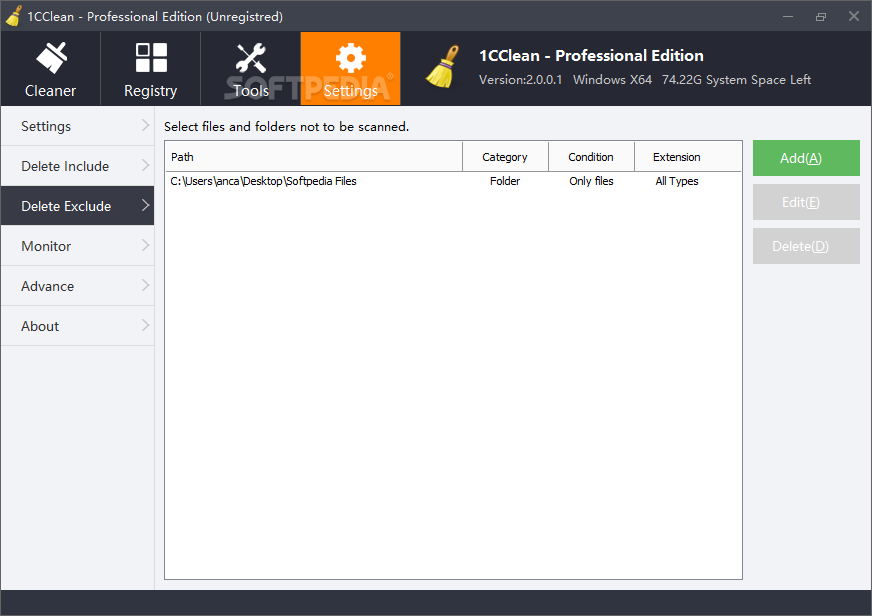The image size is (872, 616).
Task: Open the Monitor sidebar item
Action: [x=77, y=246]
